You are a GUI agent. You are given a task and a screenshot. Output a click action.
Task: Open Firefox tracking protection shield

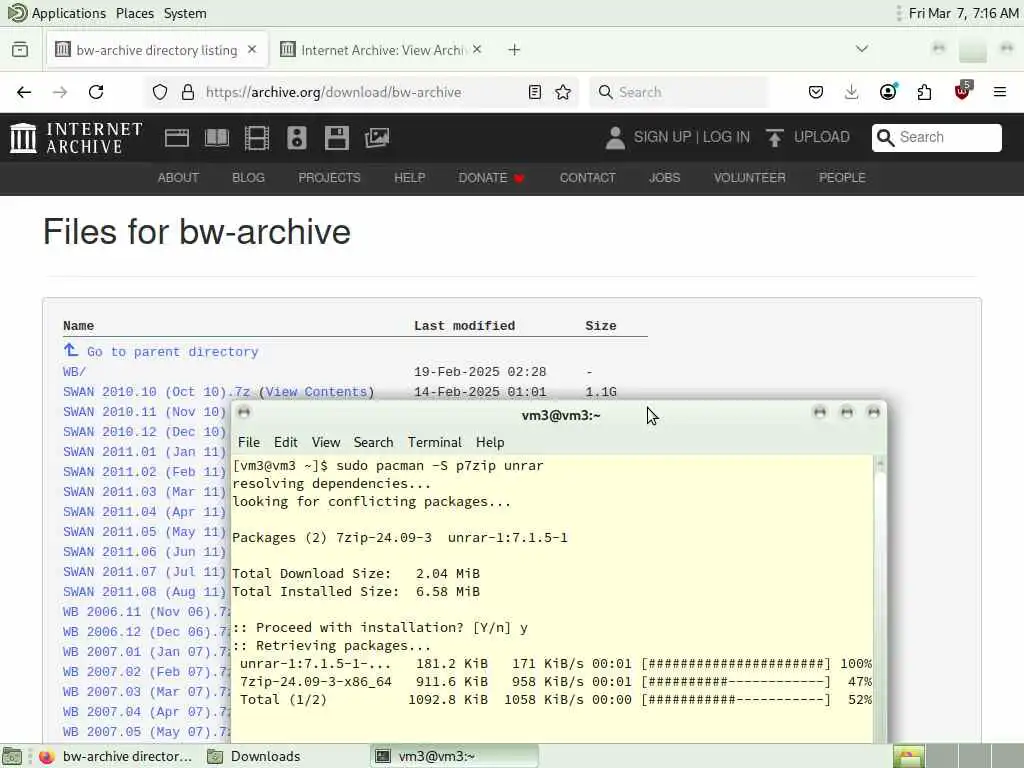pyautogui.click(x=160, y=92)
